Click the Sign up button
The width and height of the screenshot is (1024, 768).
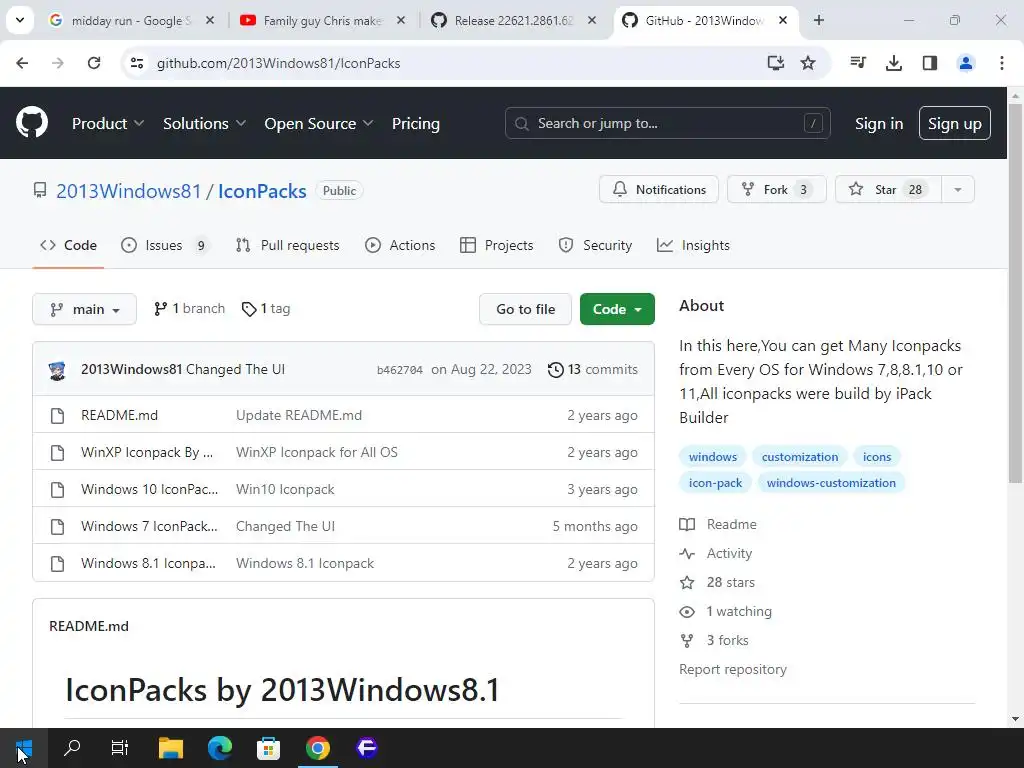pyautogui.click(x=954, y=123)
